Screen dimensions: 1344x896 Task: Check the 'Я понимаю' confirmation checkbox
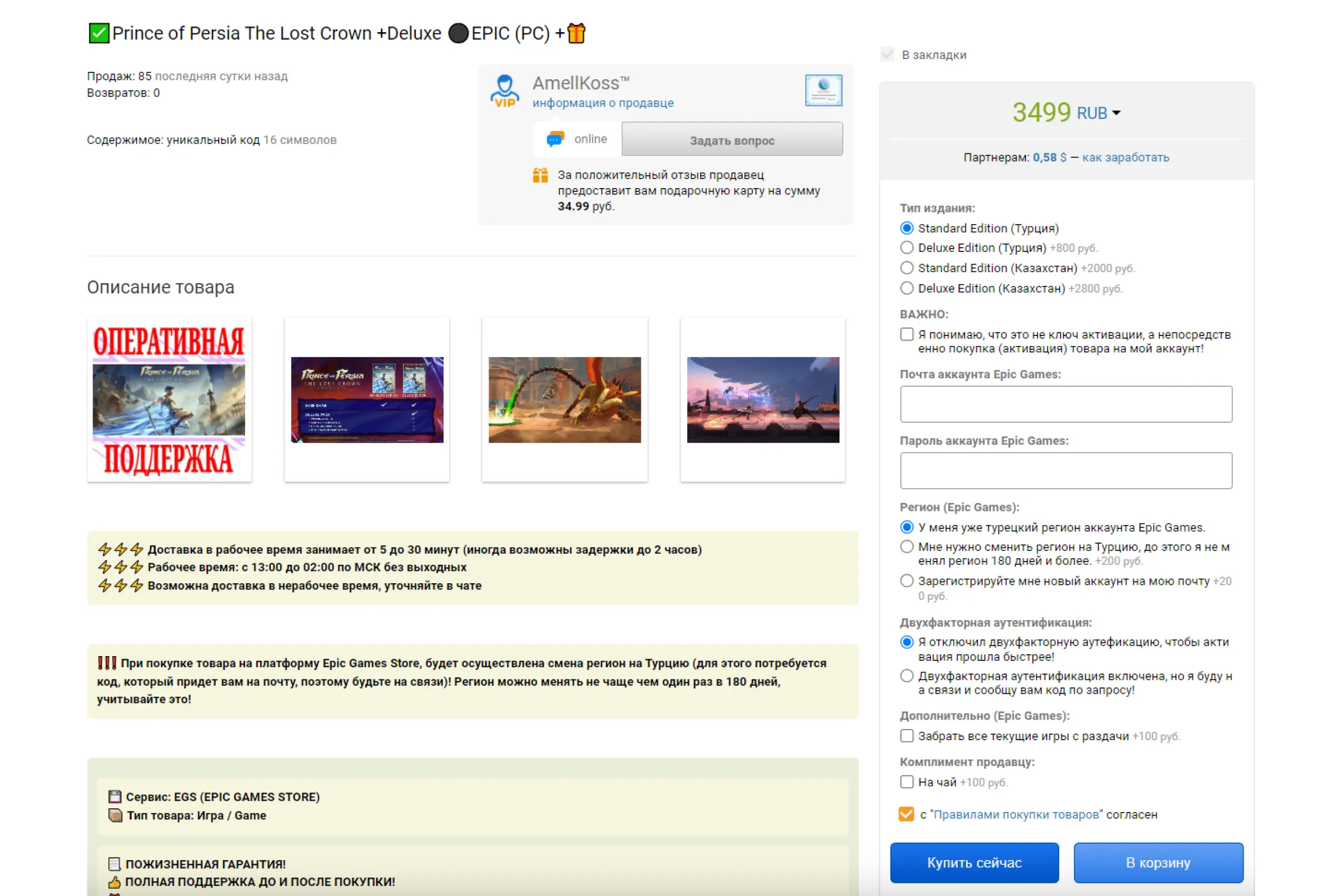click(x=907, y=334)
